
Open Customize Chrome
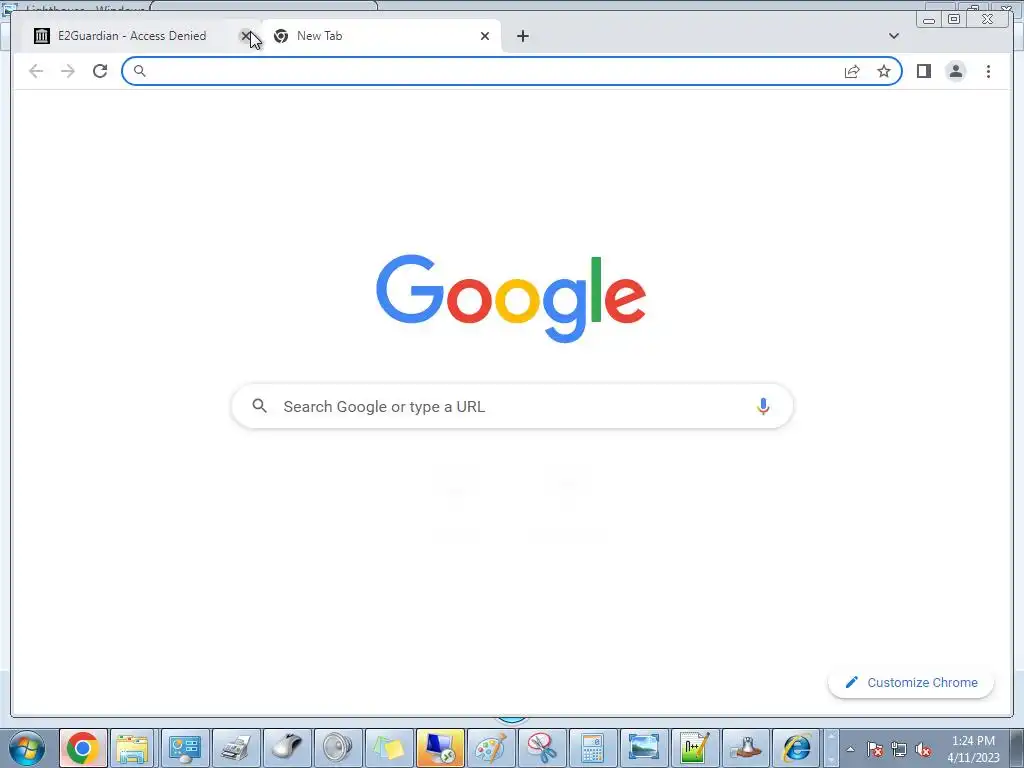(x=911, y=682)
